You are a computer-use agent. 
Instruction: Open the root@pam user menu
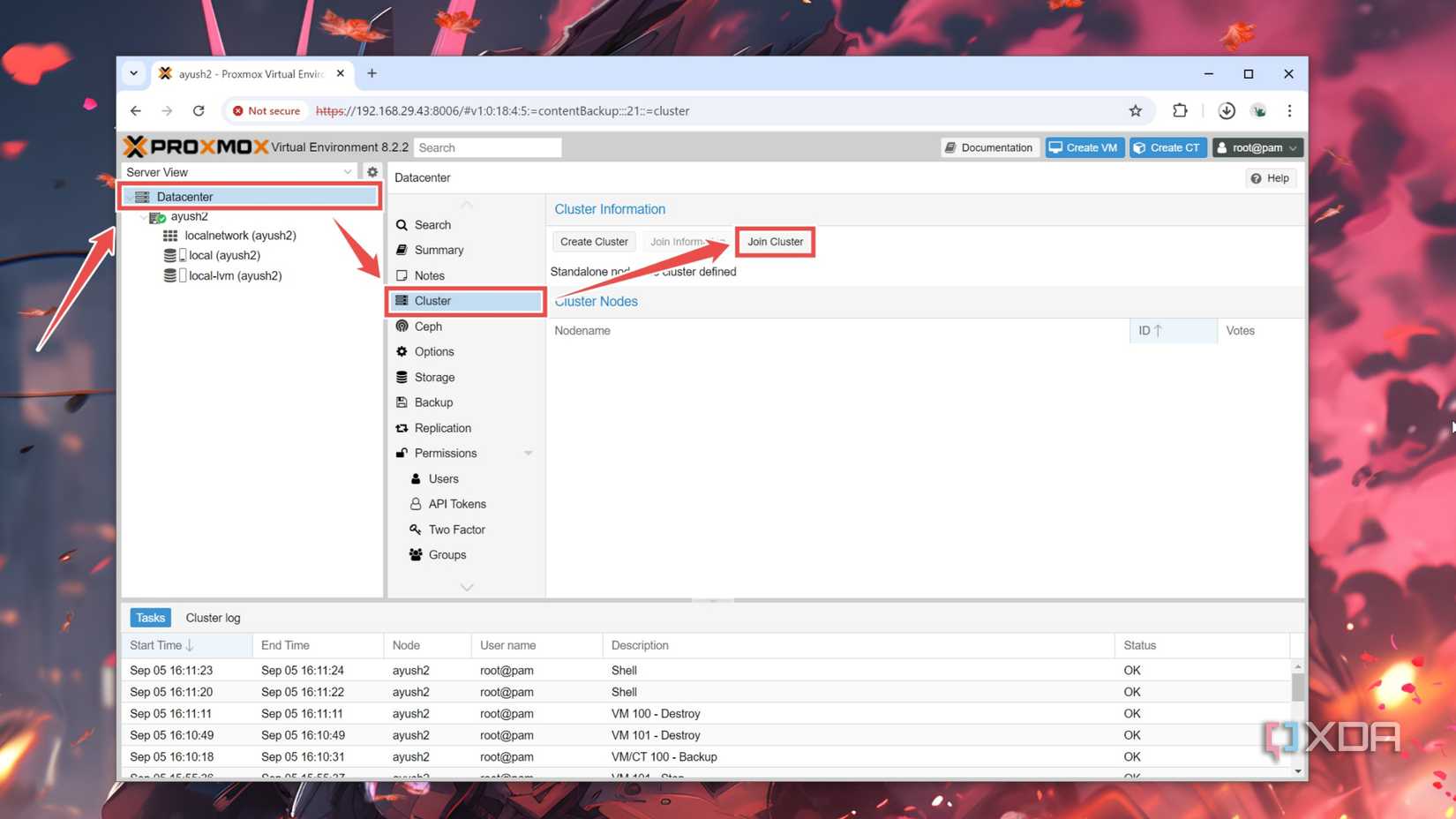point(1257,147)
